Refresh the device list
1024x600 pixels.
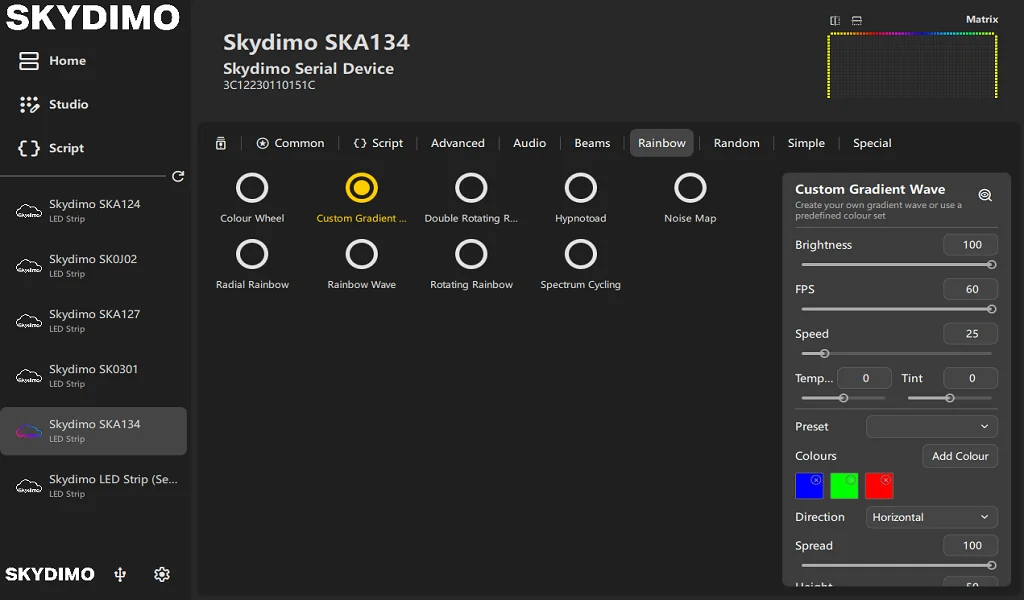[x=178, y=176]
